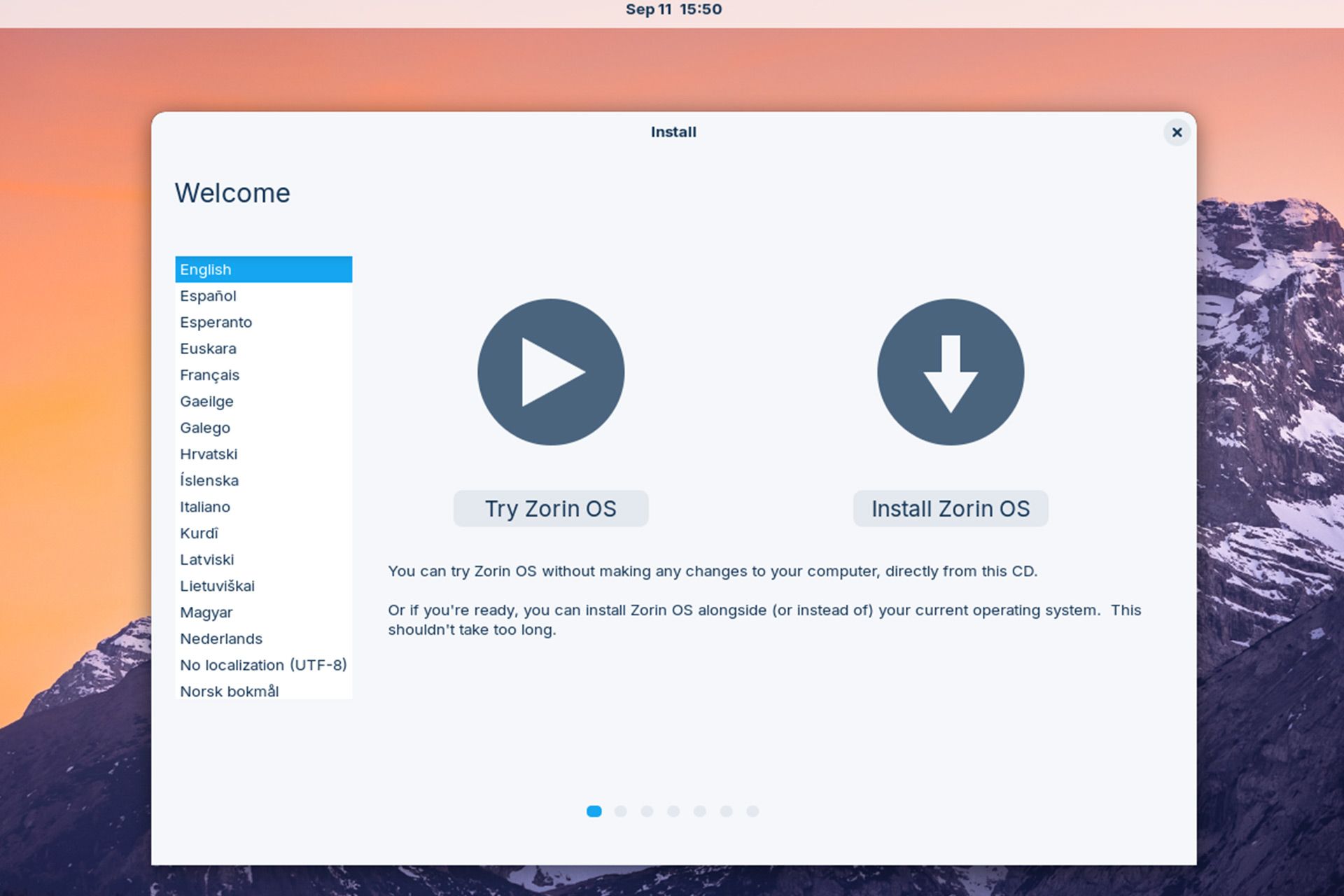This screenshot has width=1344, height=896.
Task: Select Français from language list
Action: [x=209, y=374]
